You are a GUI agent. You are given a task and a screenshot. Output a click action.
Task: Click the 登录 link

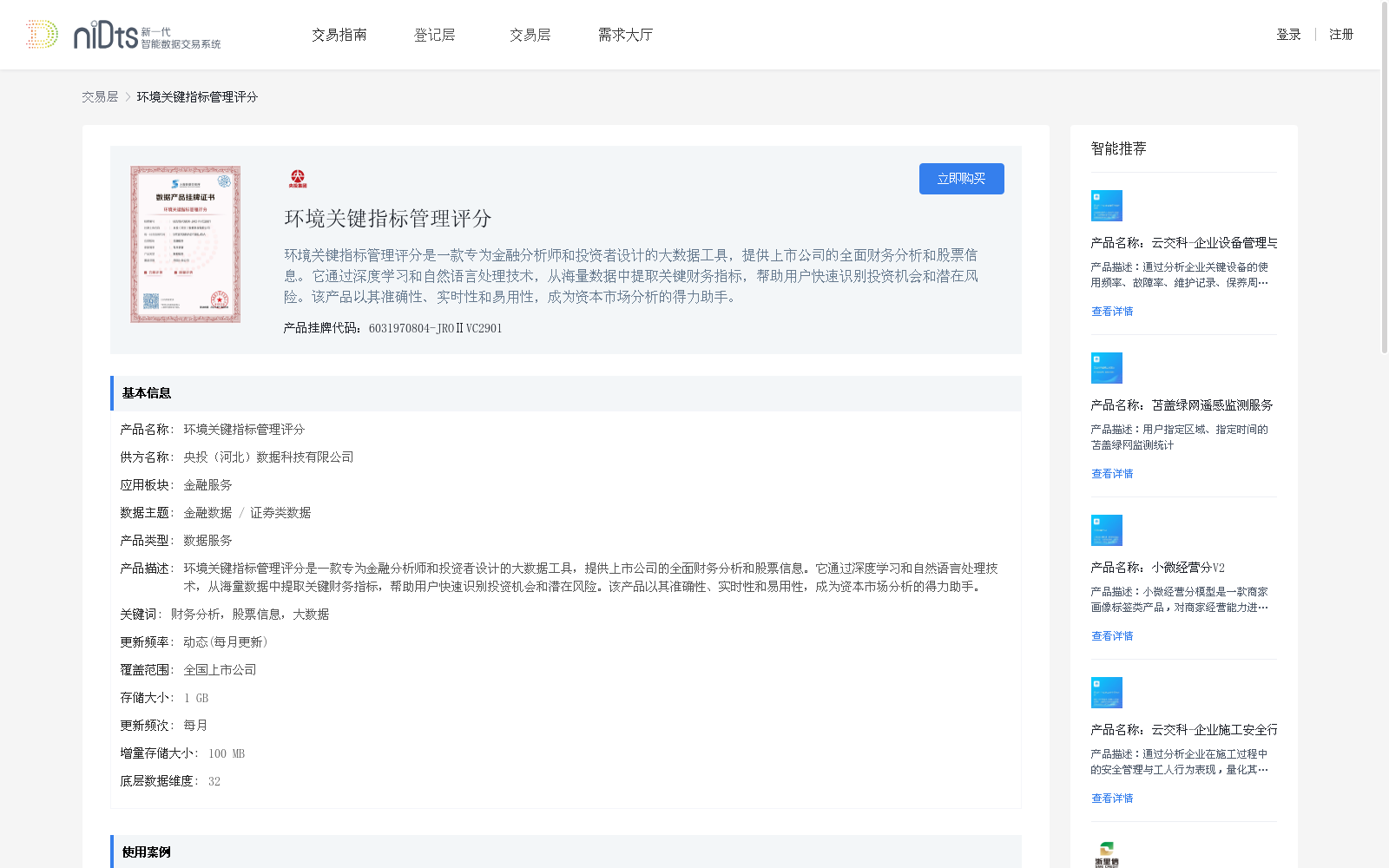(x=1288, y=35)
